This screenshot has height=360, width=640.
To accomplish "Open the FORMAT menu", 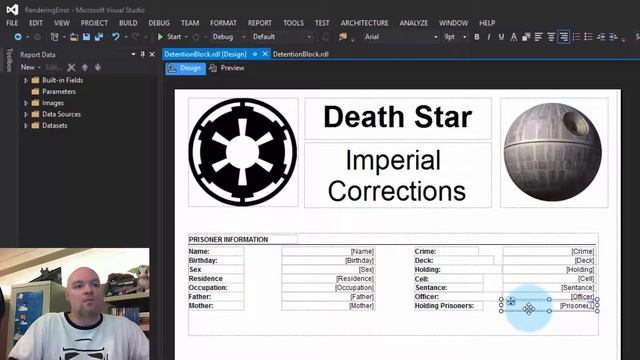I will pyautogui.click(x=223, y=23).
